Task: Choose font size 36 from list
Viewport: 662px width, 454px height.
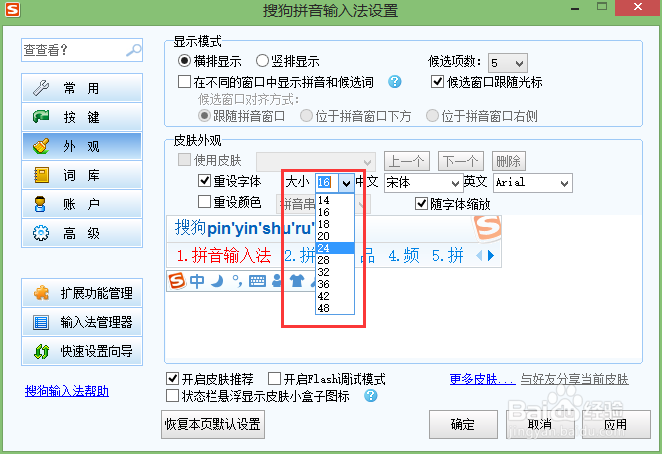Action: click(335, 284)
